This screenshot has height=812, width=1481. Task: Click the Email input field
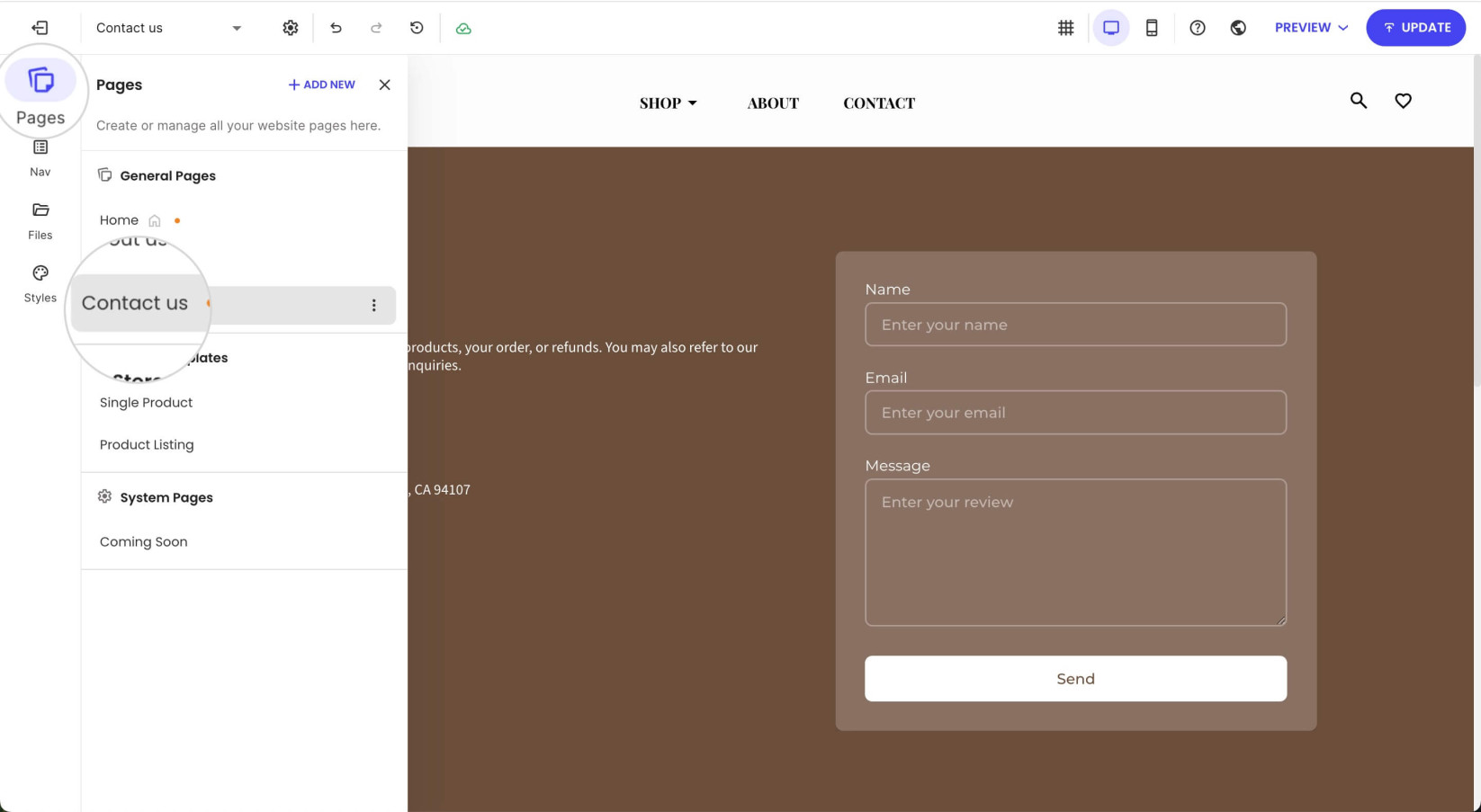(x=1075, y=413)
